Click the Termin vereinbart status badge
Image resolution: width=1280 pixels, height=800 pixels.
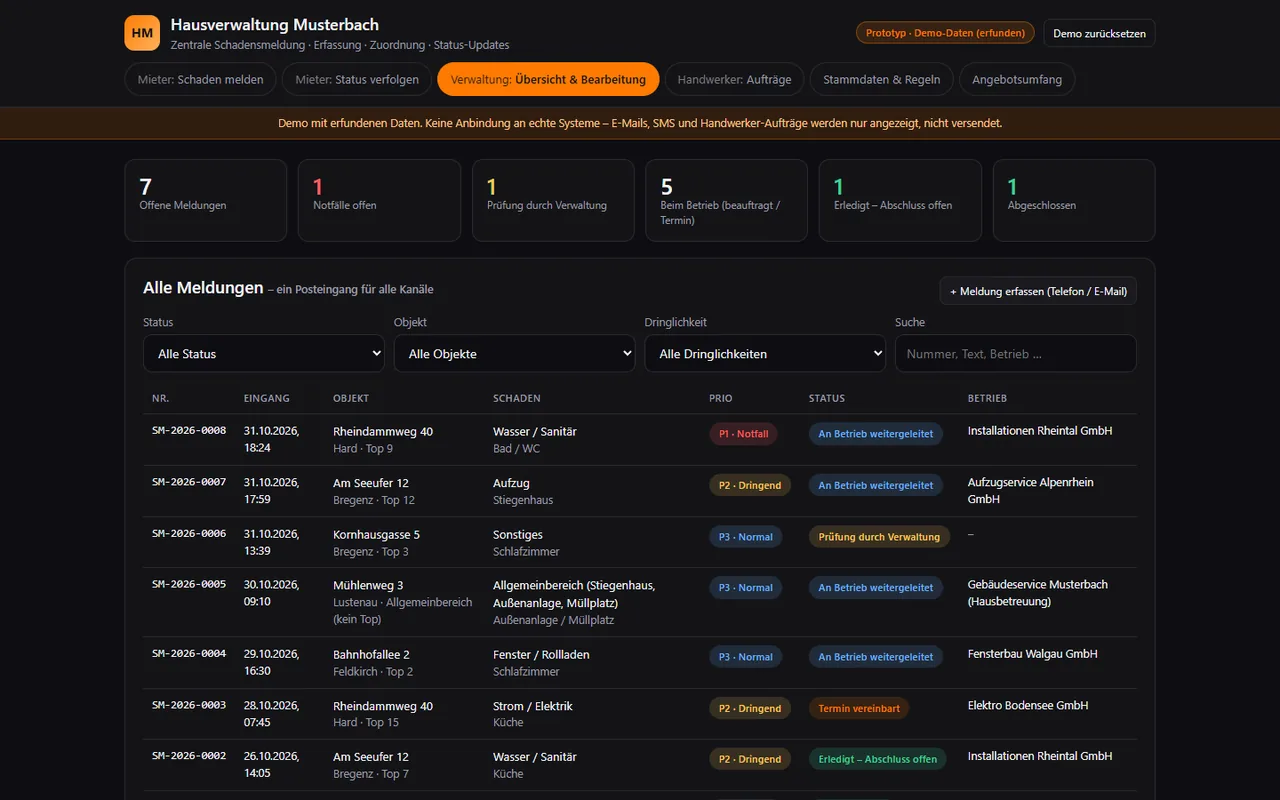coord(859,708)
